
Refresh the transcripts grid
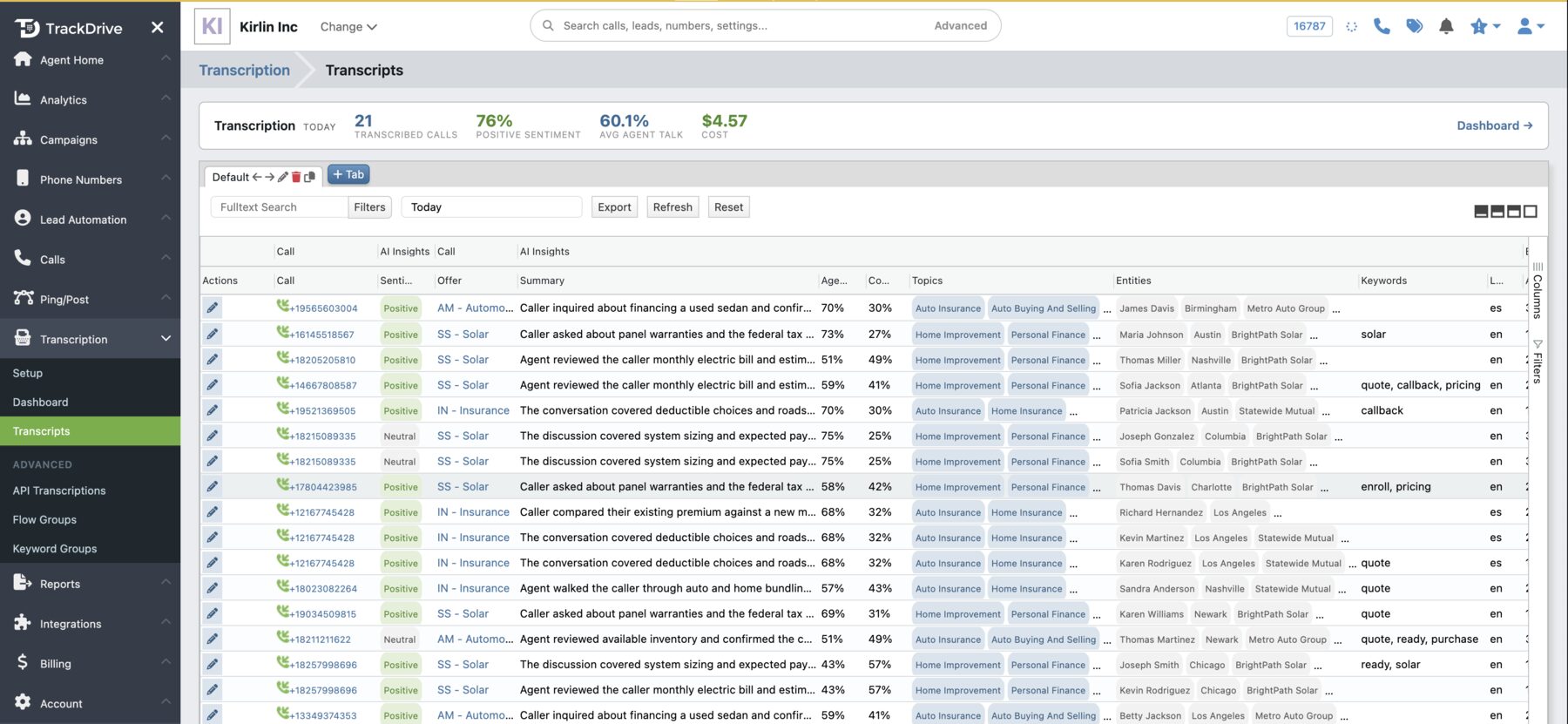coord(672,207)
